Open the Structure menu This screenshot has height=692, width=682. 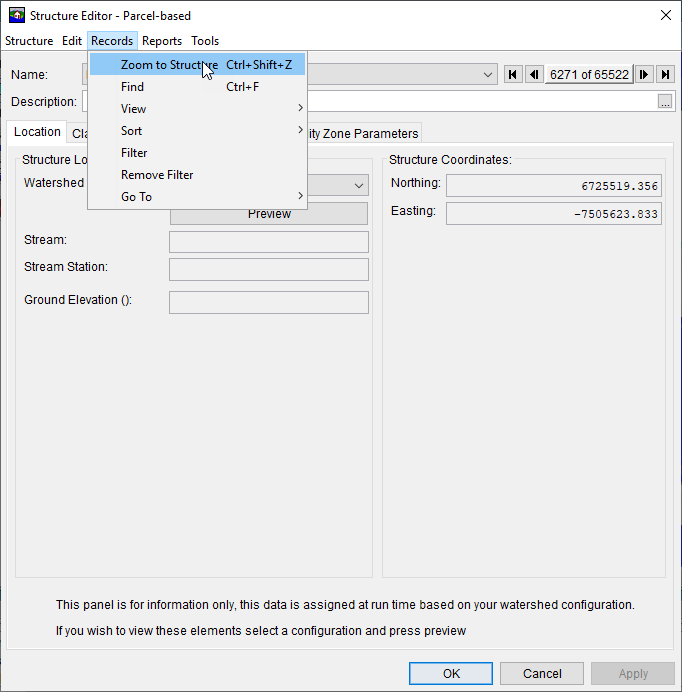click(x=29, y=41)
